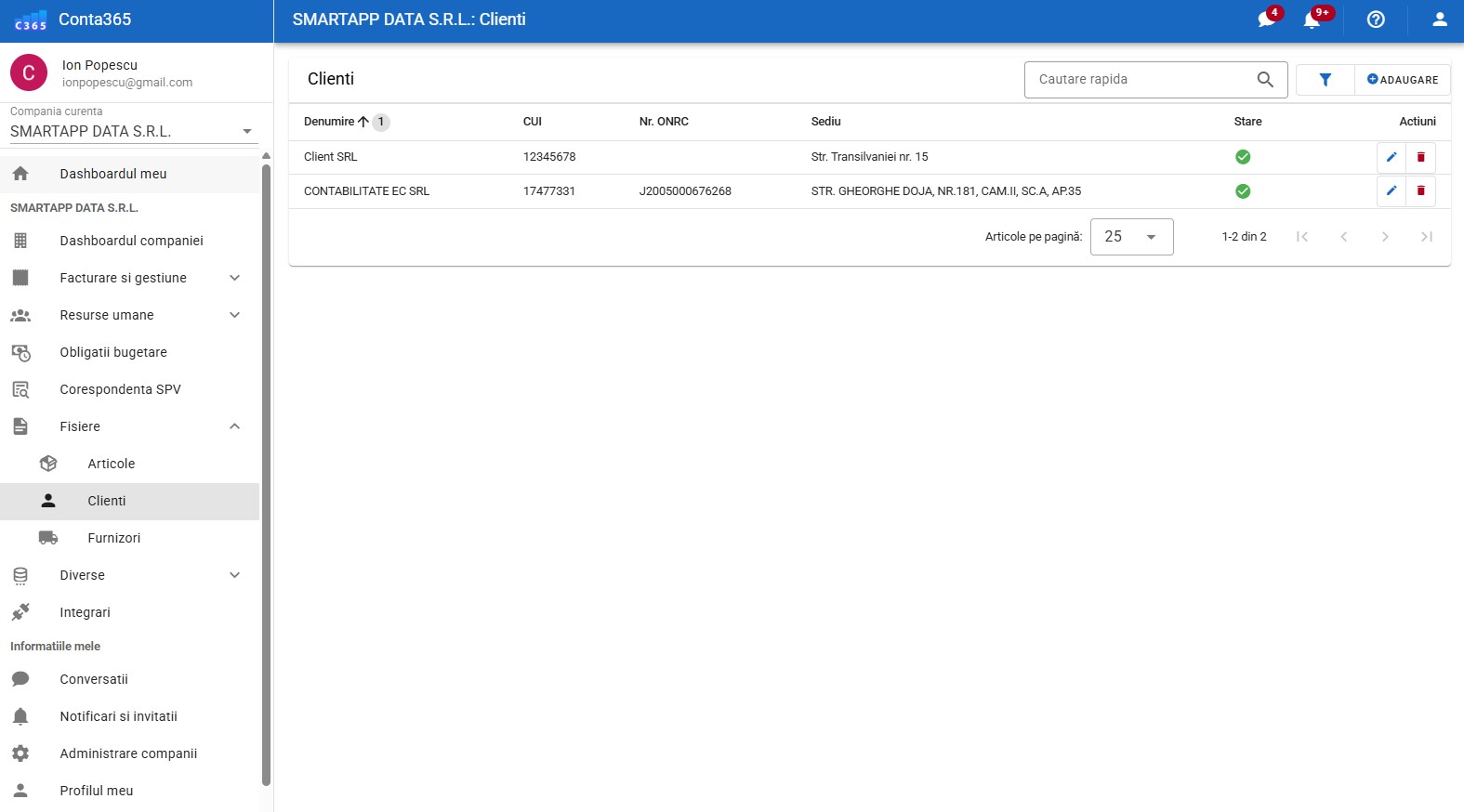
Task: Delete the Client SRL entry
Action: 1420,157
